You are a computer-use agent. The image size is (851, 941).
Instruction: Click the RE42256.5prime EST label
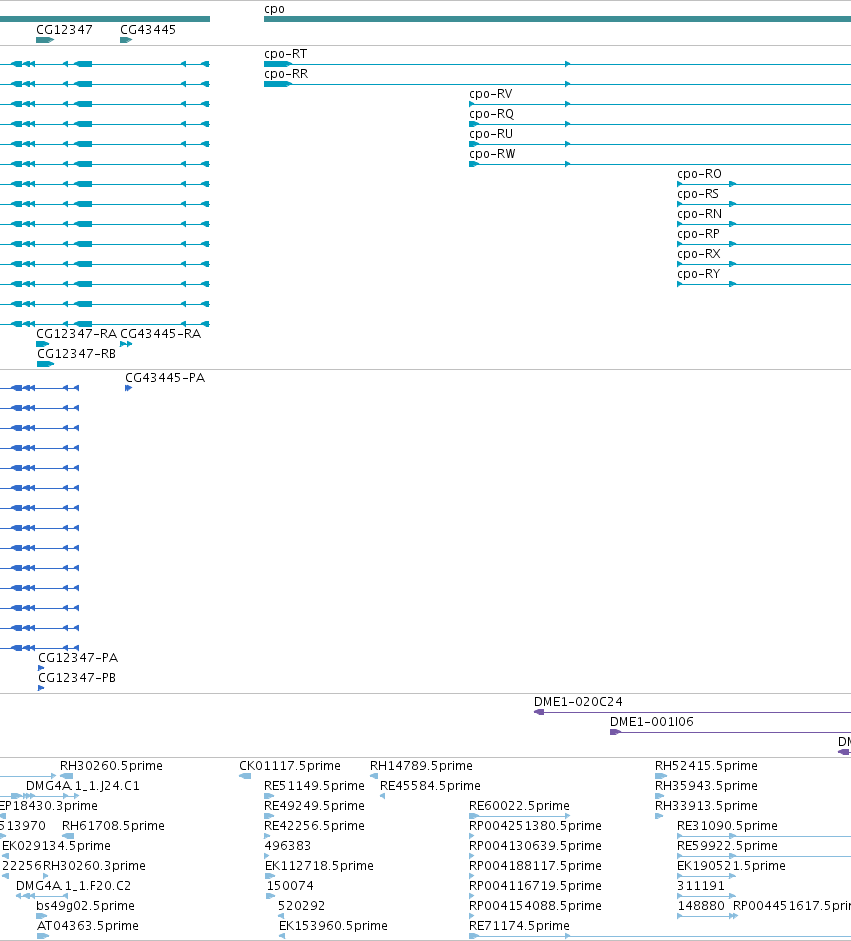314,826
